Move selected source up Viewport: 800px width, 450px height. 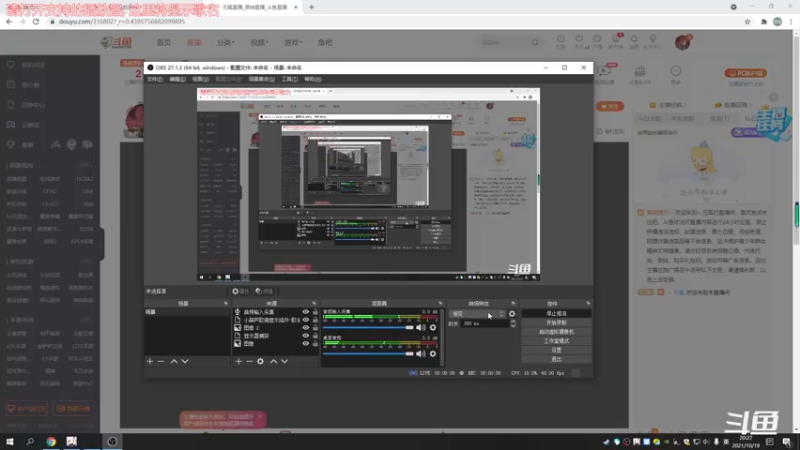[273, 361]
